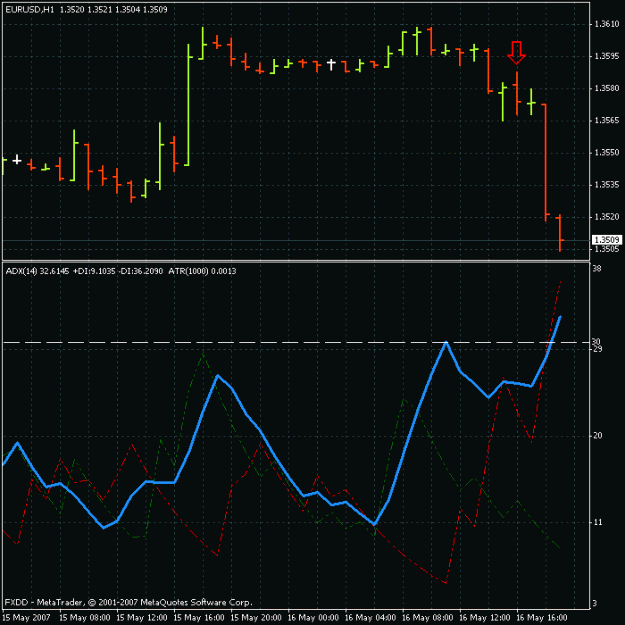The height and width of the screenshot is (625, 625).
Task: Click the 15 May 16:00 time label
Action: [199, 618]
